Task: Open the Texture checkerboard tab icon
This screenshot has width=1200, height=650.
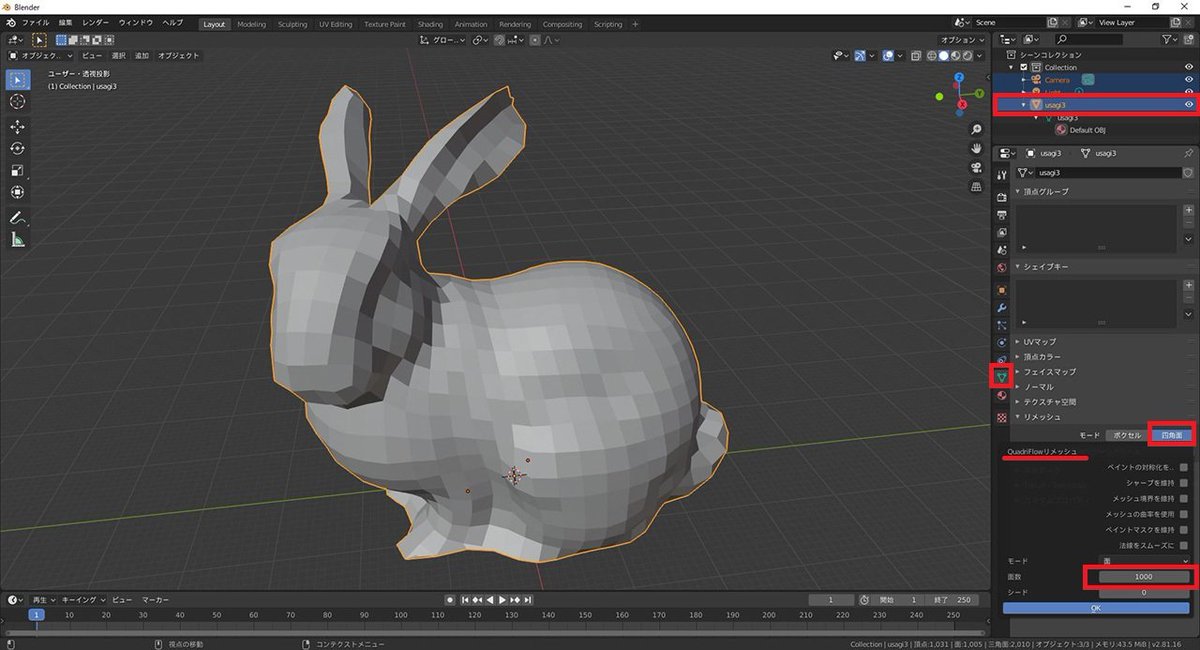Action: pos(1001,417)
